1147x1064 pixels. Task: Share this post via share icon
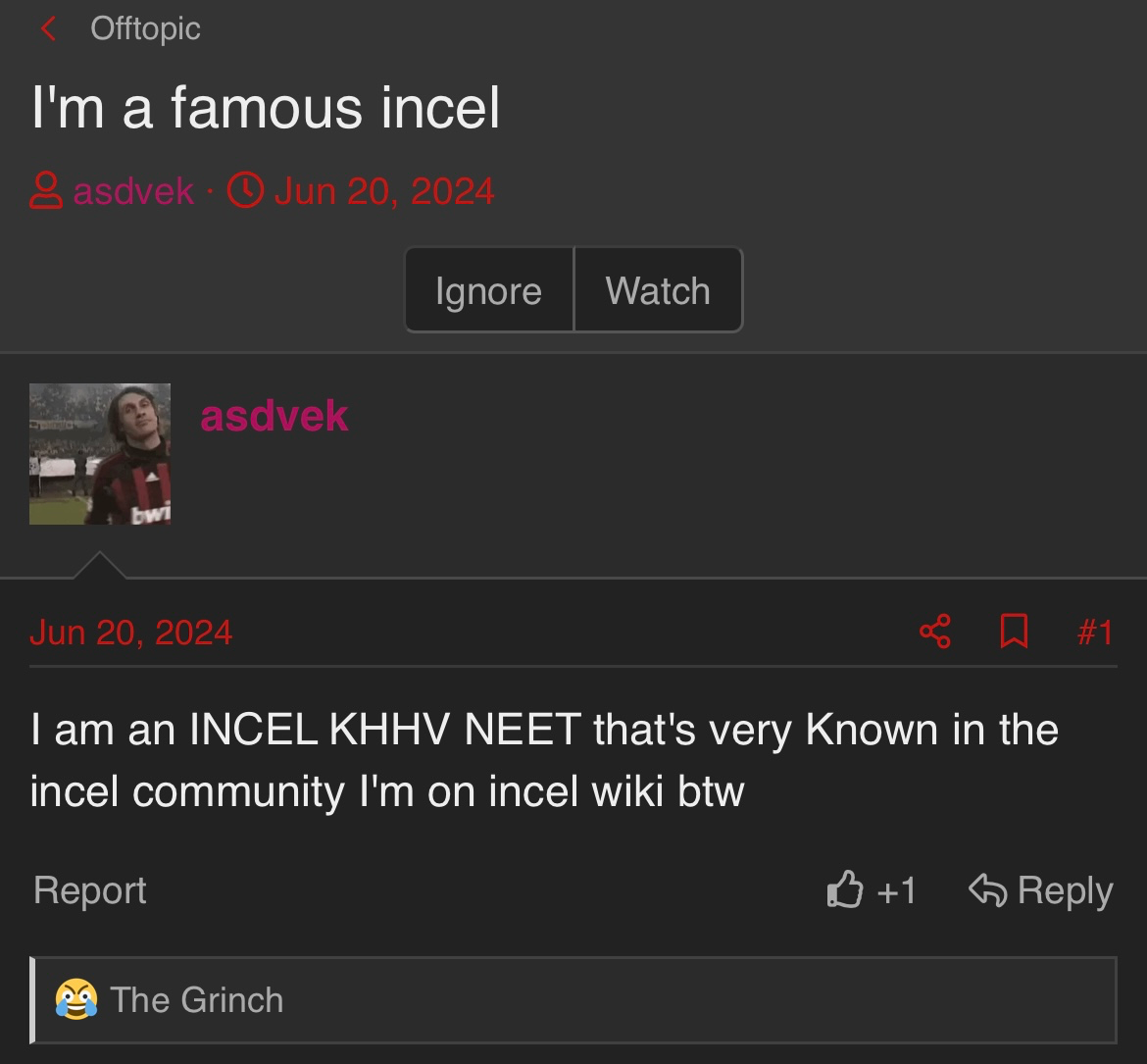(935, 632)
